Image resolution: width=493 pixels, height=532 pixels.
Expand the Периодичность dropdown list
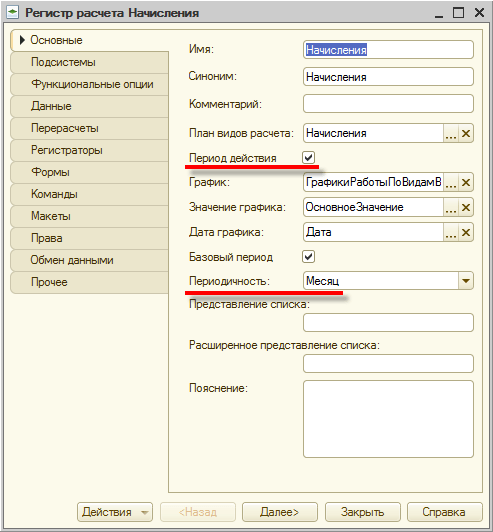click(x=466, y=281)
